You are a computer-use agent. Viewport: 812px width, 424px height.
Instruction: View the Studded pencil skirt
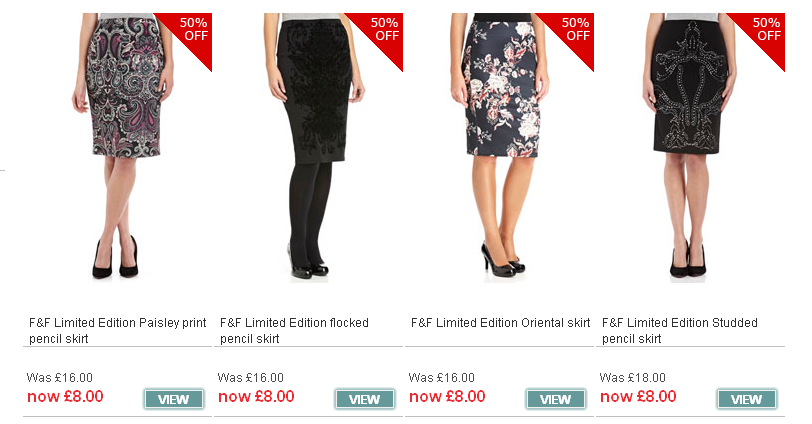coord(747,399)
